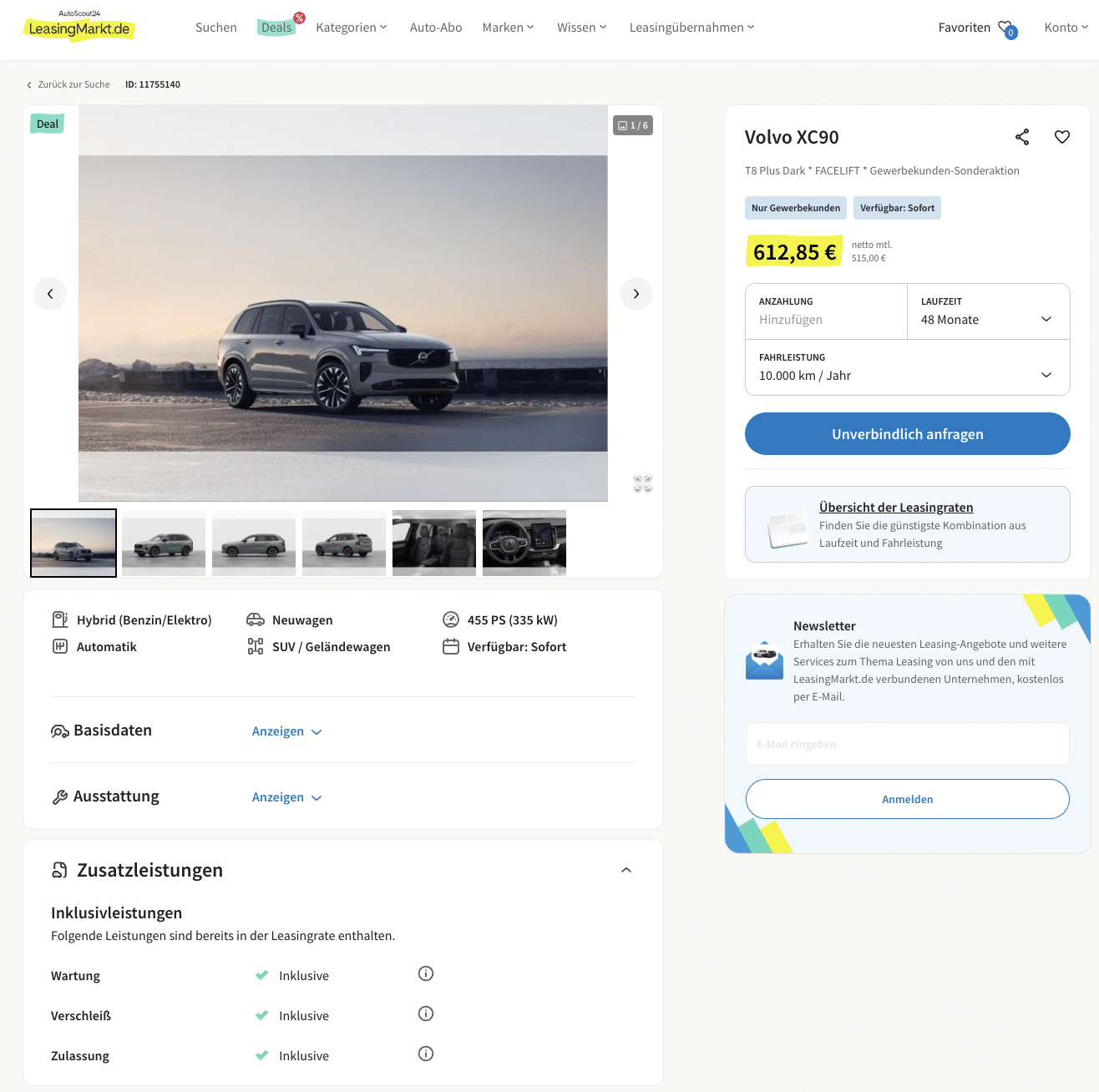This screenshot has height=1092, width=1099.
Task: Click the 455 PS (335 kW) text
Action: coord(513,619)
